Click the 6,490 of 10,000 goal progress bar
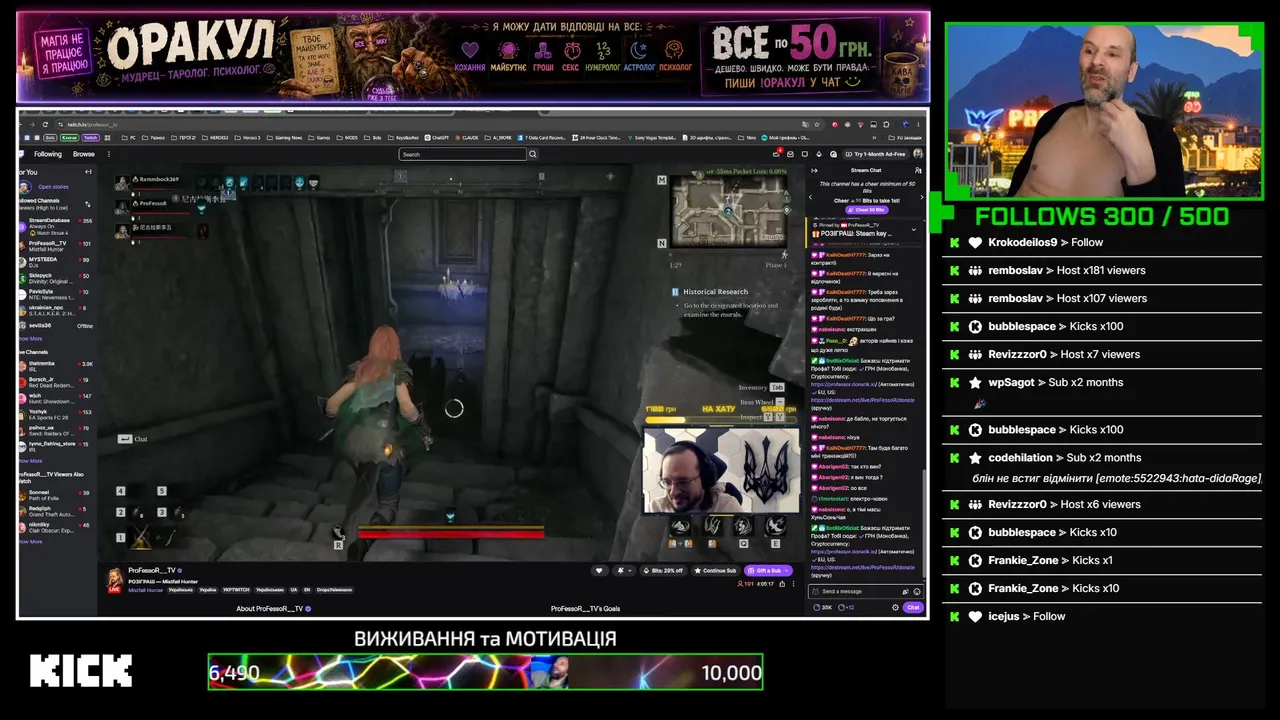Viewport: 1280px width, 720px height. (485, 672)
